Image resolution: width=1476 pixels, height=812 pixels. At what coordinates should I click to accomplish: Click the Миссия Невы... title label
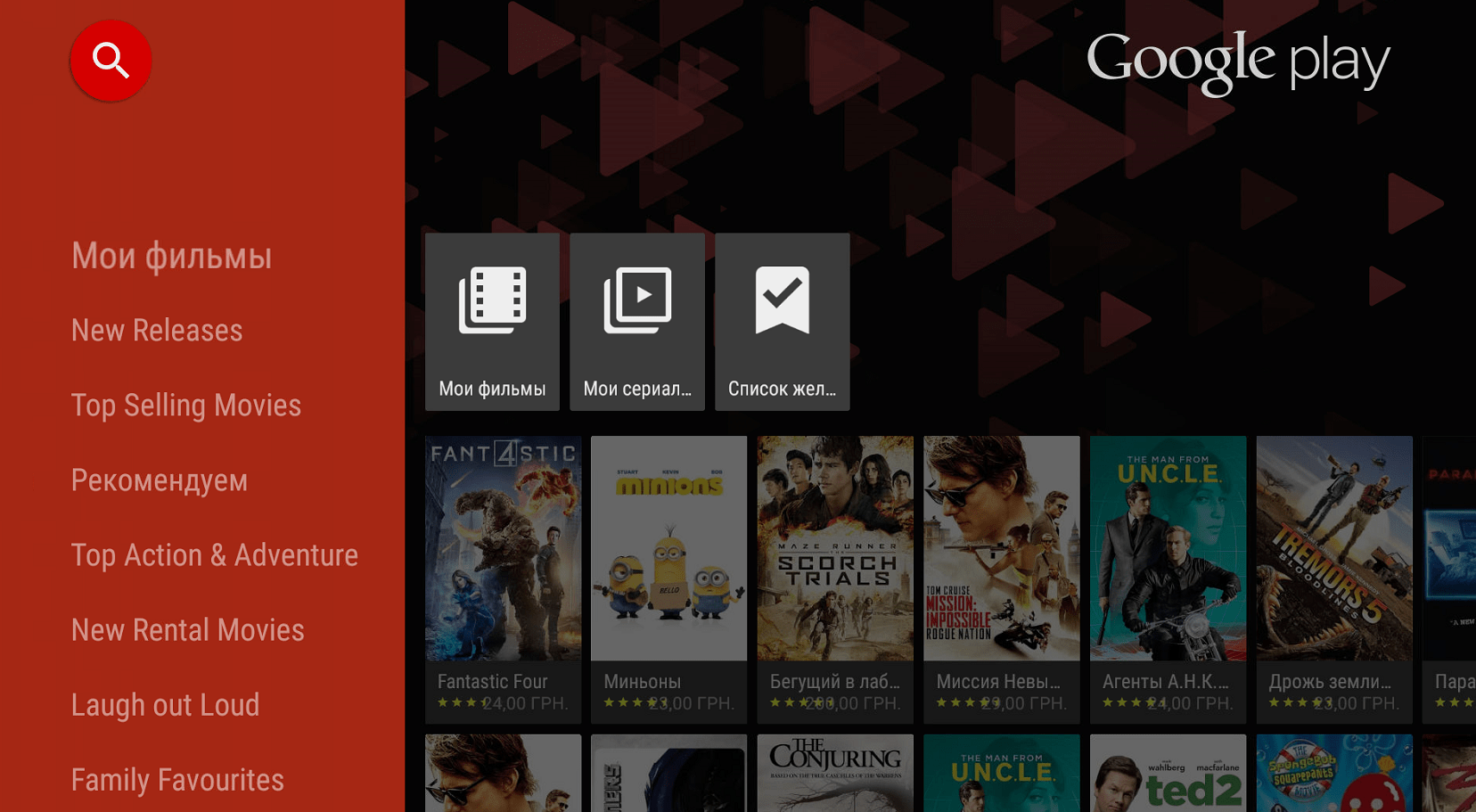(998, 682)
